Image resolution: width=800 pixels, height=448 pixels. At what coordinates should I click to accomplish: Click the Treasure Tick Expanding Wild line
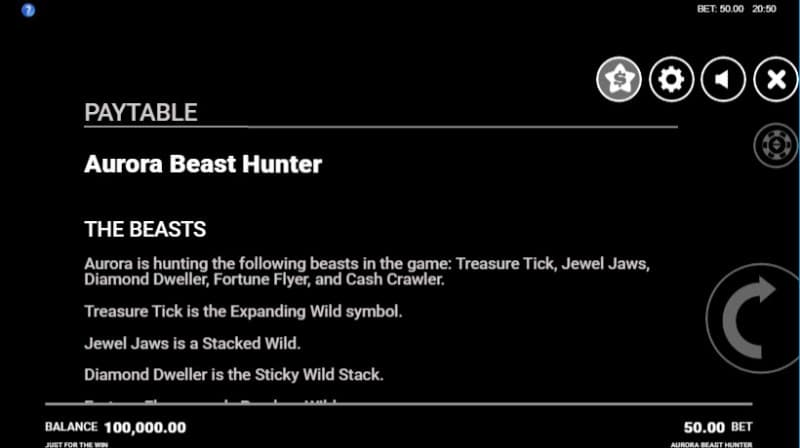point(243,311)
